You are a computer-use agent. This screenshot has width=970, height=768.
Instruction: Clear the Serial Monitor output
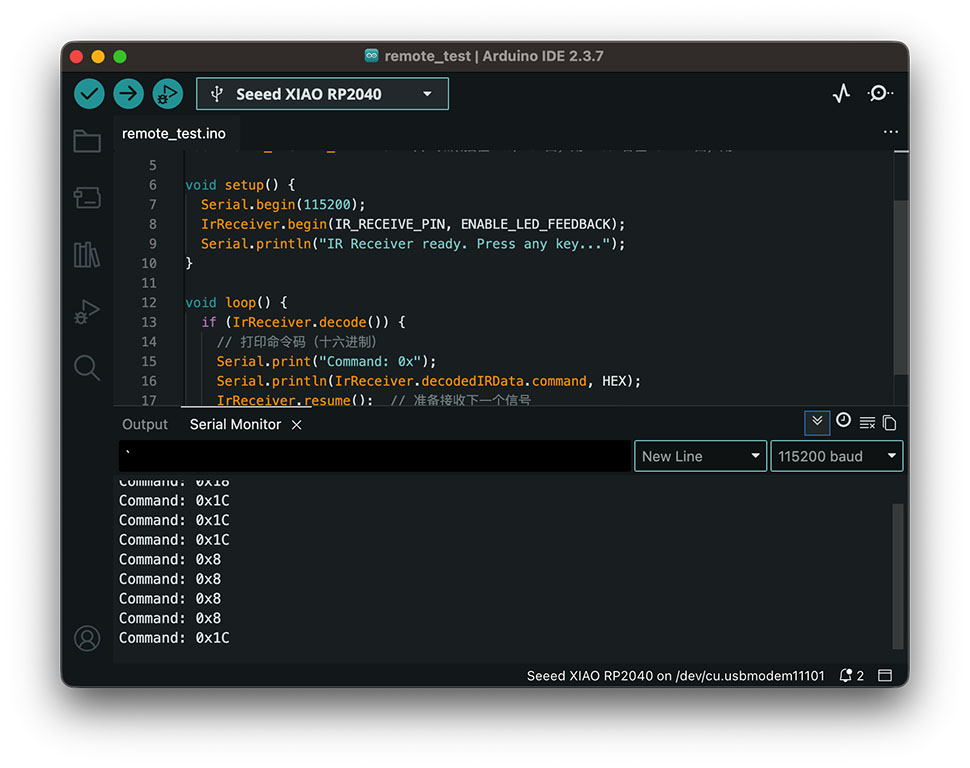click(x=867, y=423)
